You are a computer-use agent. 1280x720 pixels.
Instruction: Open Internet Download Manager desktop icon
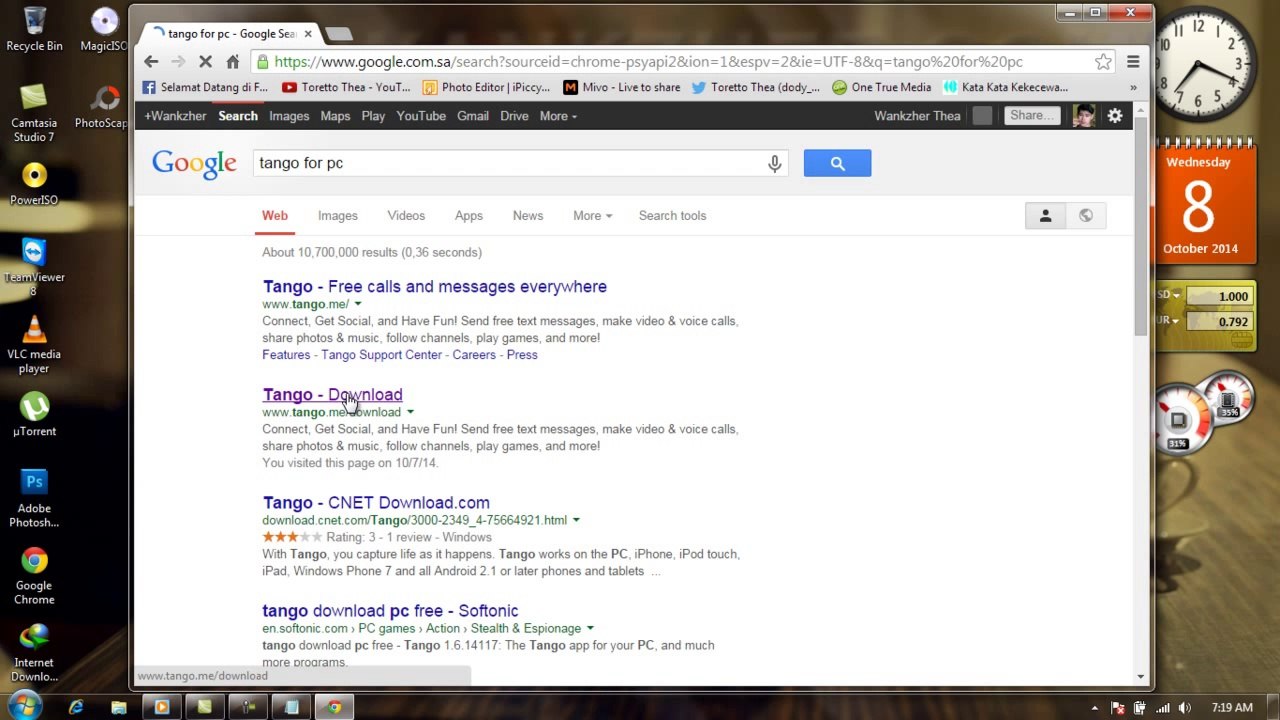(34, 652)
